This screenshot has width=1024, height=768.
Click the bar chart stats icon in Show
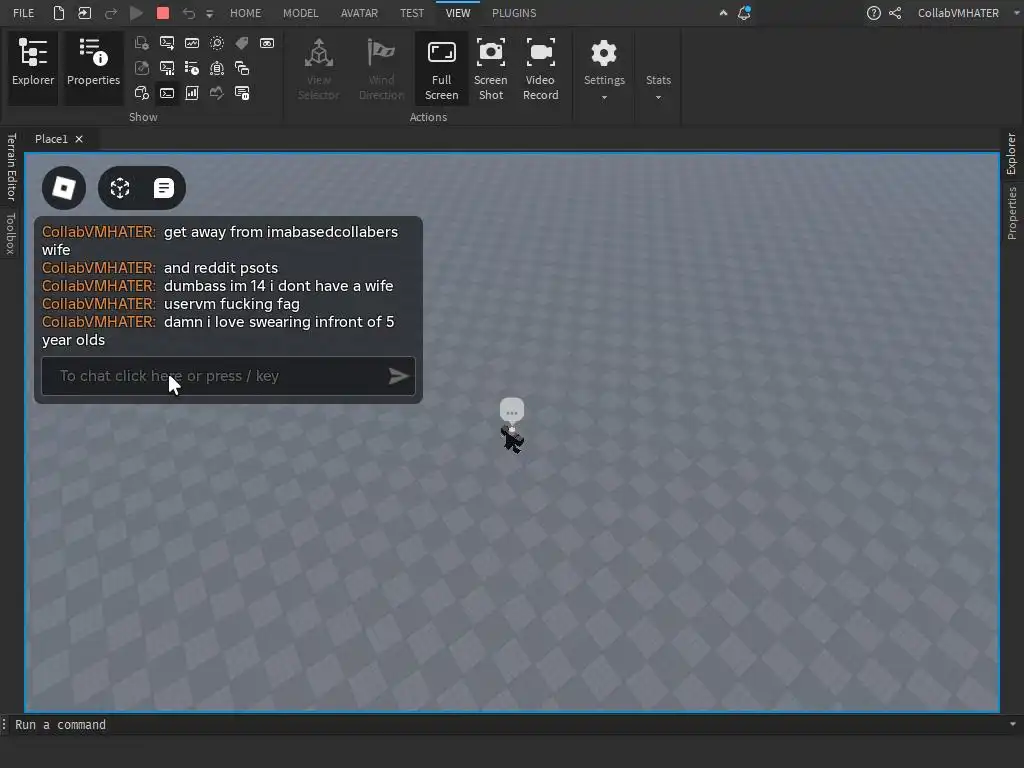[x=192, y=93]
